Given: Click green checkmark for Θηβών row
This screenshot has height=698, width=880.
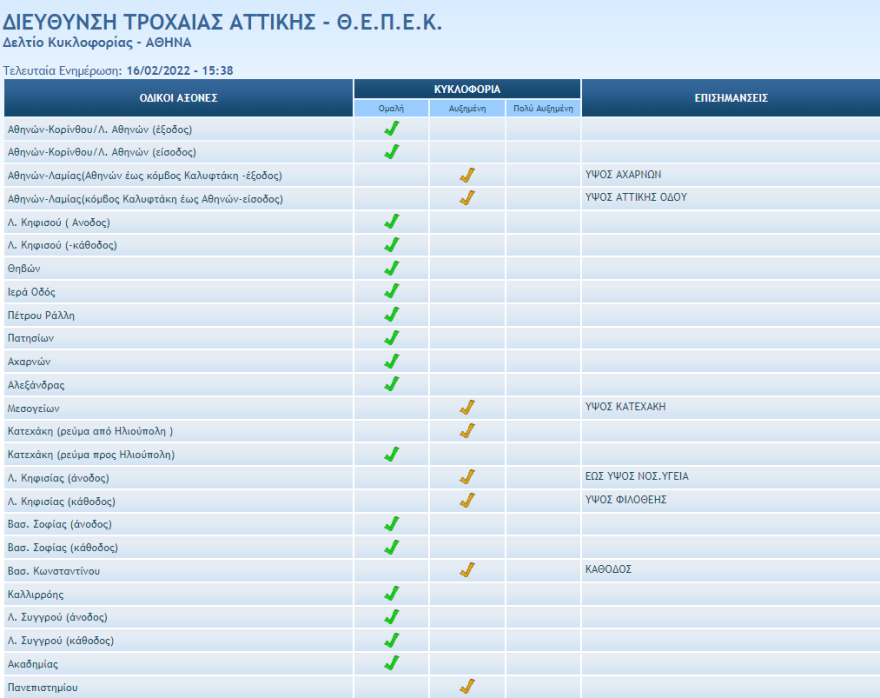Looking at the screenshot, I should click(x=392, y=268).
